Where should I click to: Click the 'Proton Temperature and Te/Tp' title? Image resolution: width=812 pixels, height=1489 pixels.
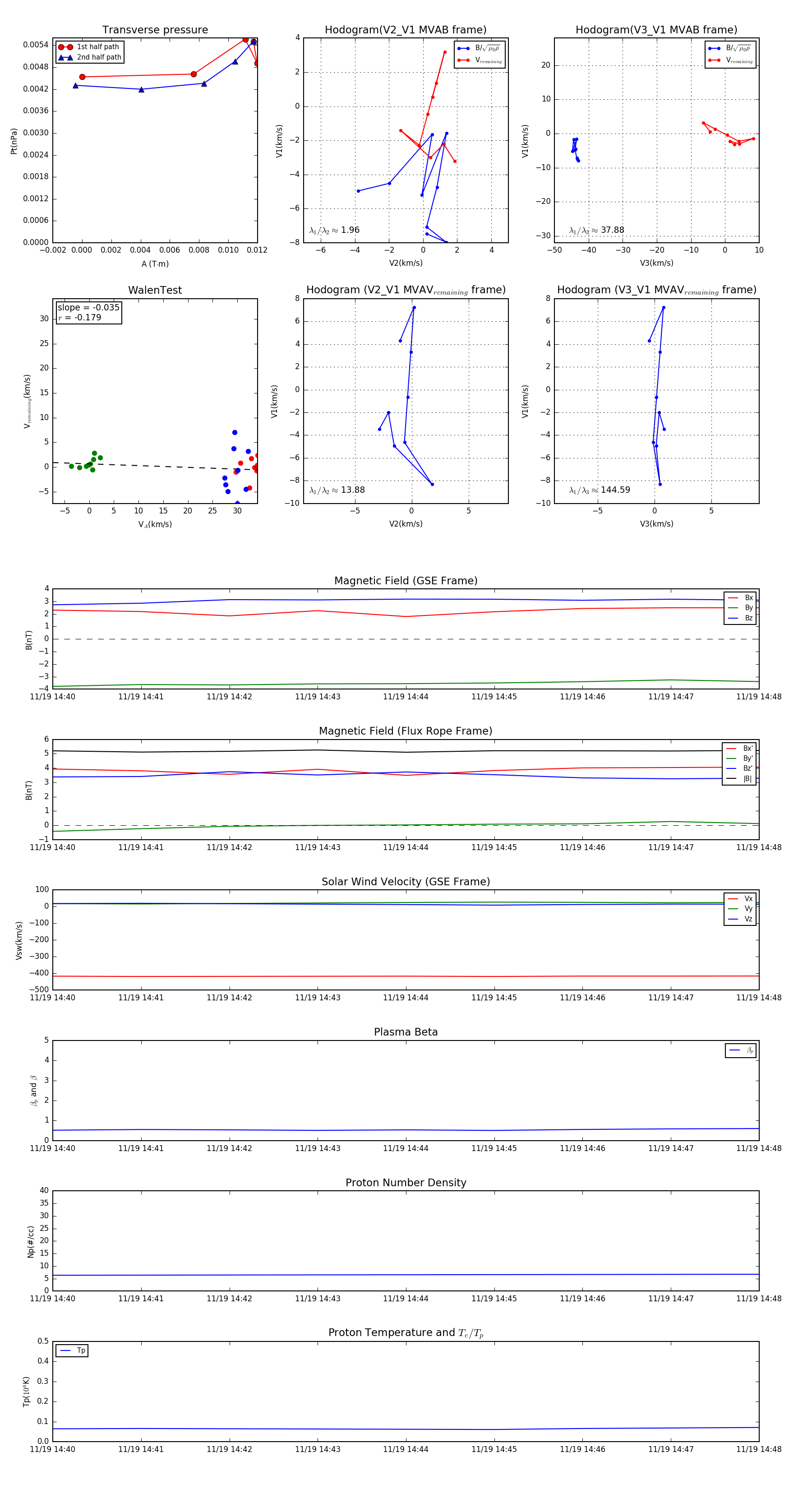click(406, 1333)
